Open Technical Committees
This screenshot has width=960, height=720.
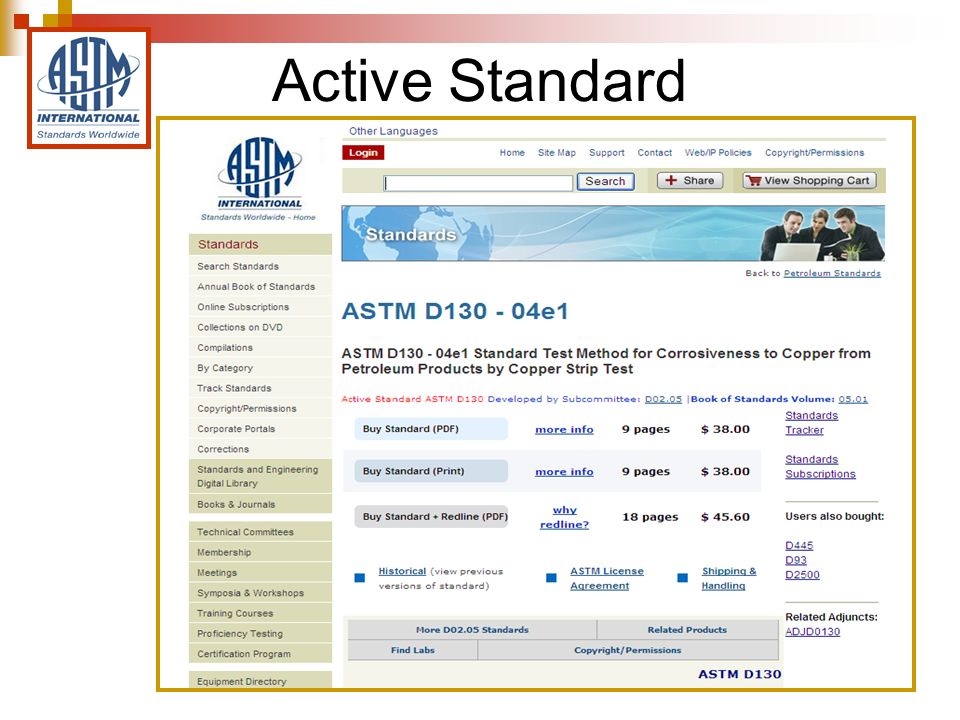[260, 532]
